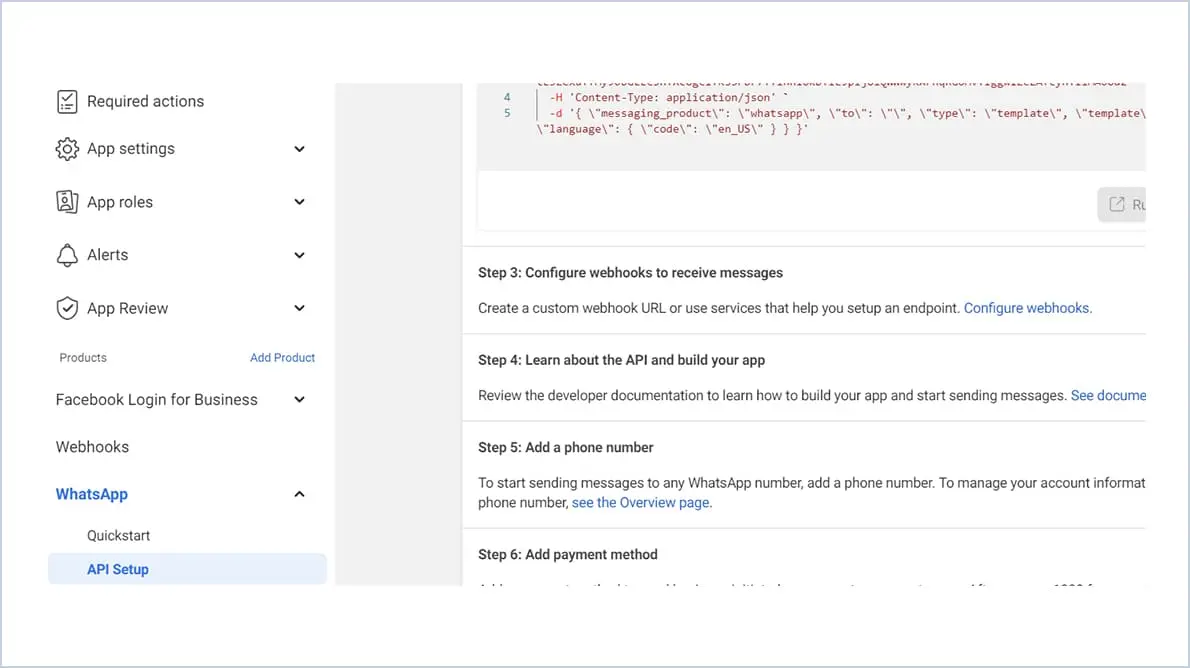
Task: Expand the App roles chevron
Action: click(x=299, y=202)
